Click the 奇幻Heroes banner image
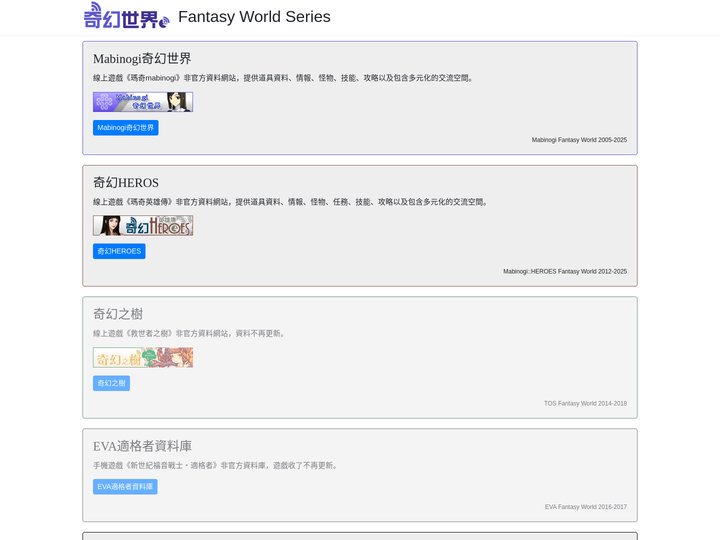The height and width of the screenshot is (540, 720). tap(143, 225)
